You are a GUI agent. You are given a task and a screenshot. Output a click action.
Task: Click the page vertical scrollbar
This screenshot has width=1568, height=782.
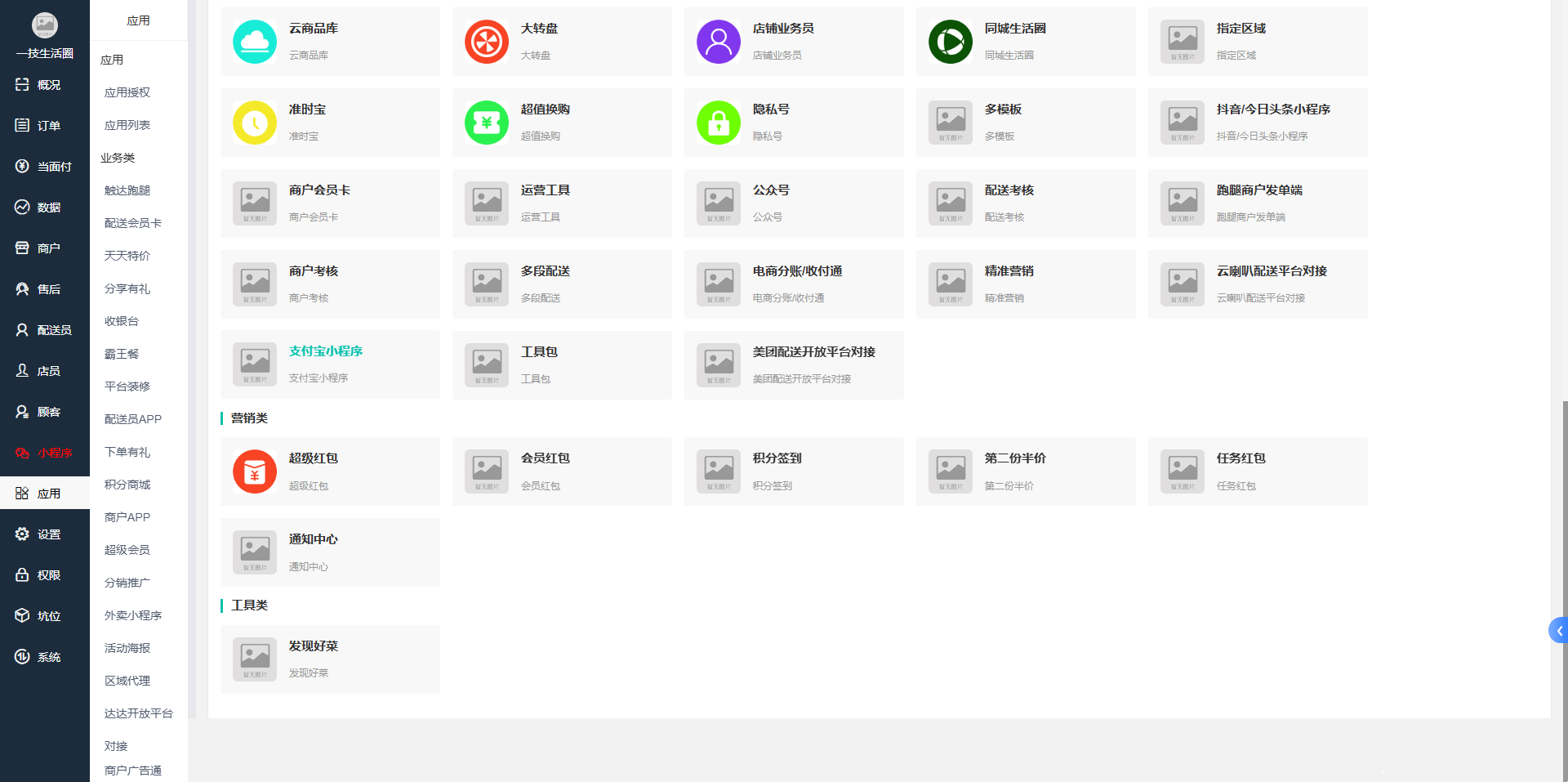1564,588
